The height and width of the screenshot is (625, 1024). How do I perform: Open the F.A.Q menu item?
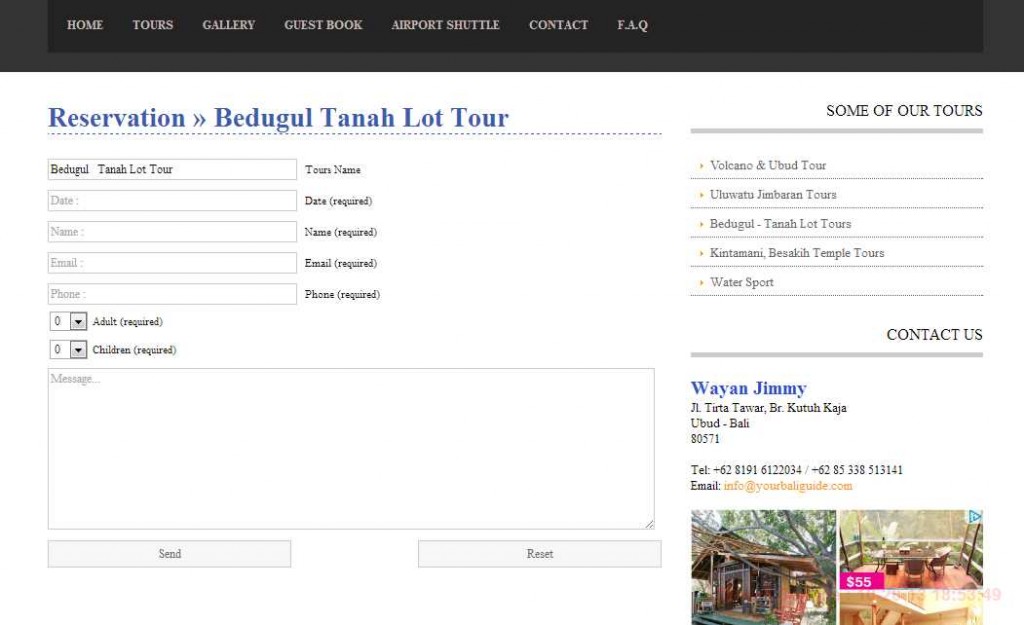632,25
